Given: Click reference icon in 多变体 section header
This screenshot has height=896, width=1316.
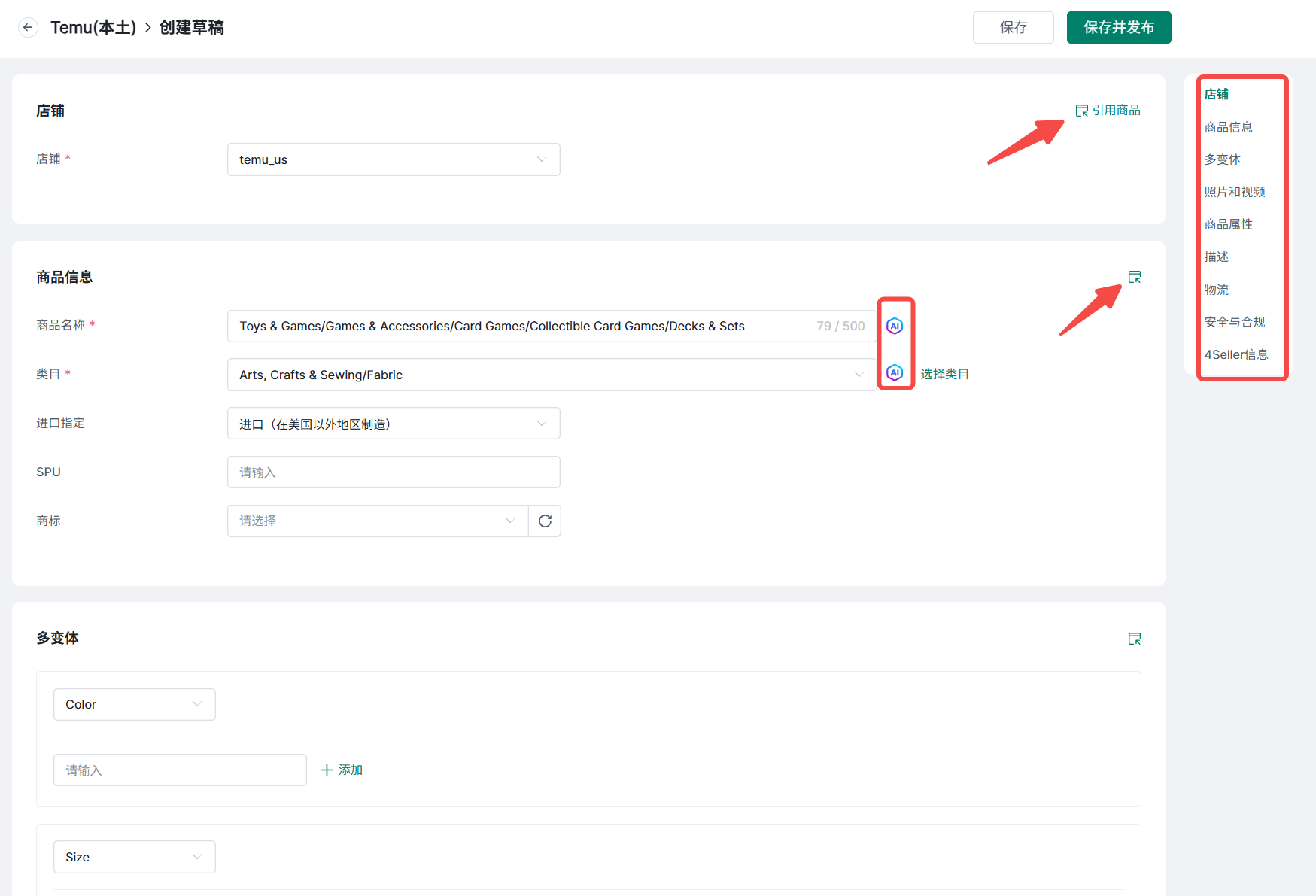Looking at the screenshot, I should point(1135,639).
